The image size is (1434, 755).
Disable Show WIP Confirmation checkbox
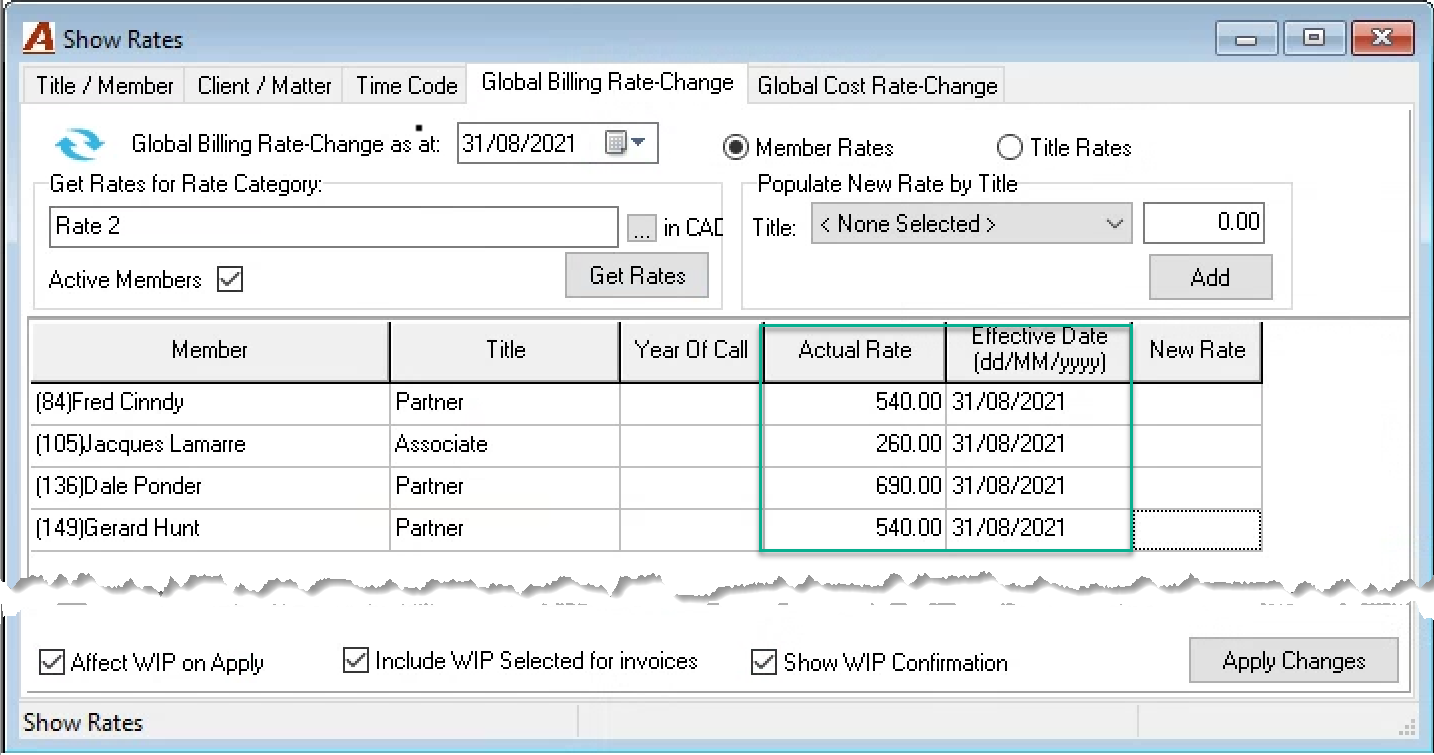(x=764, y=663)
